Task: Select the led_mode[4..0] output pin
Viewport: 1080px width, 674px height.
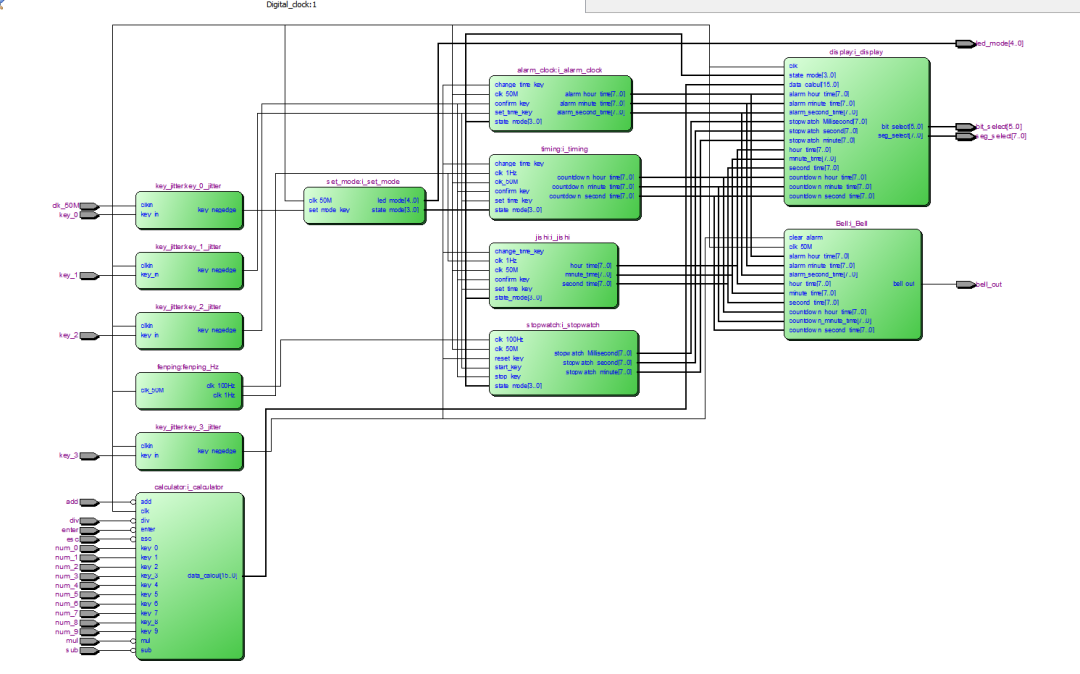Action: coord(964,44)
